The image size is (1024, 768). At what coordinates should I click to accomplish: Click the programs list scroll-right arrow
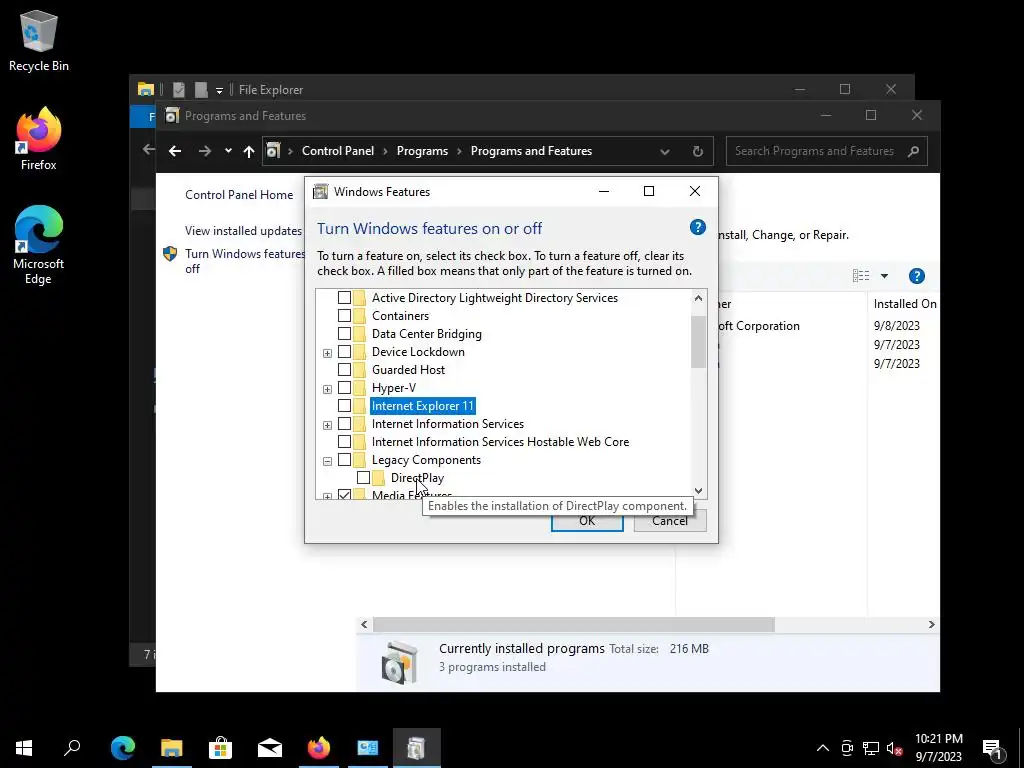point(931,624)
